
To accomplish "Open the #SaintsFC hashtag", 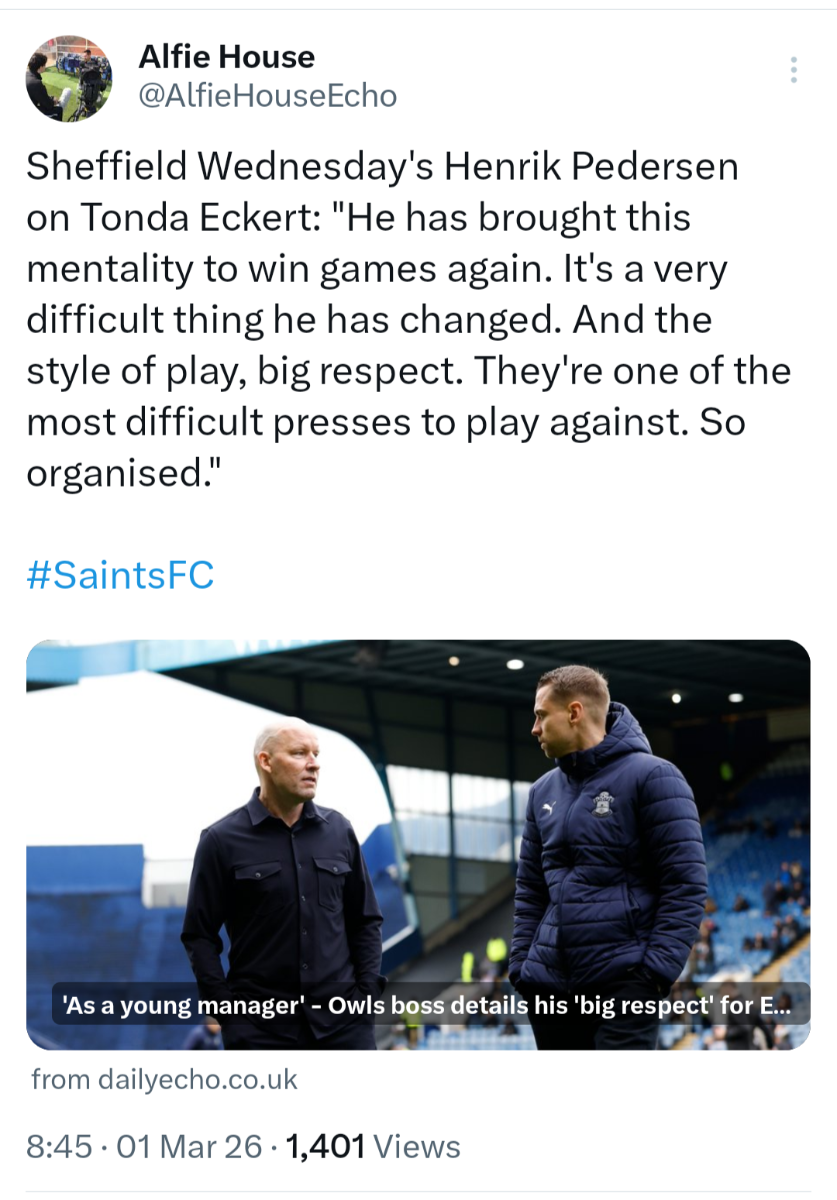I will pyautogui.click(x=120, y=576).
